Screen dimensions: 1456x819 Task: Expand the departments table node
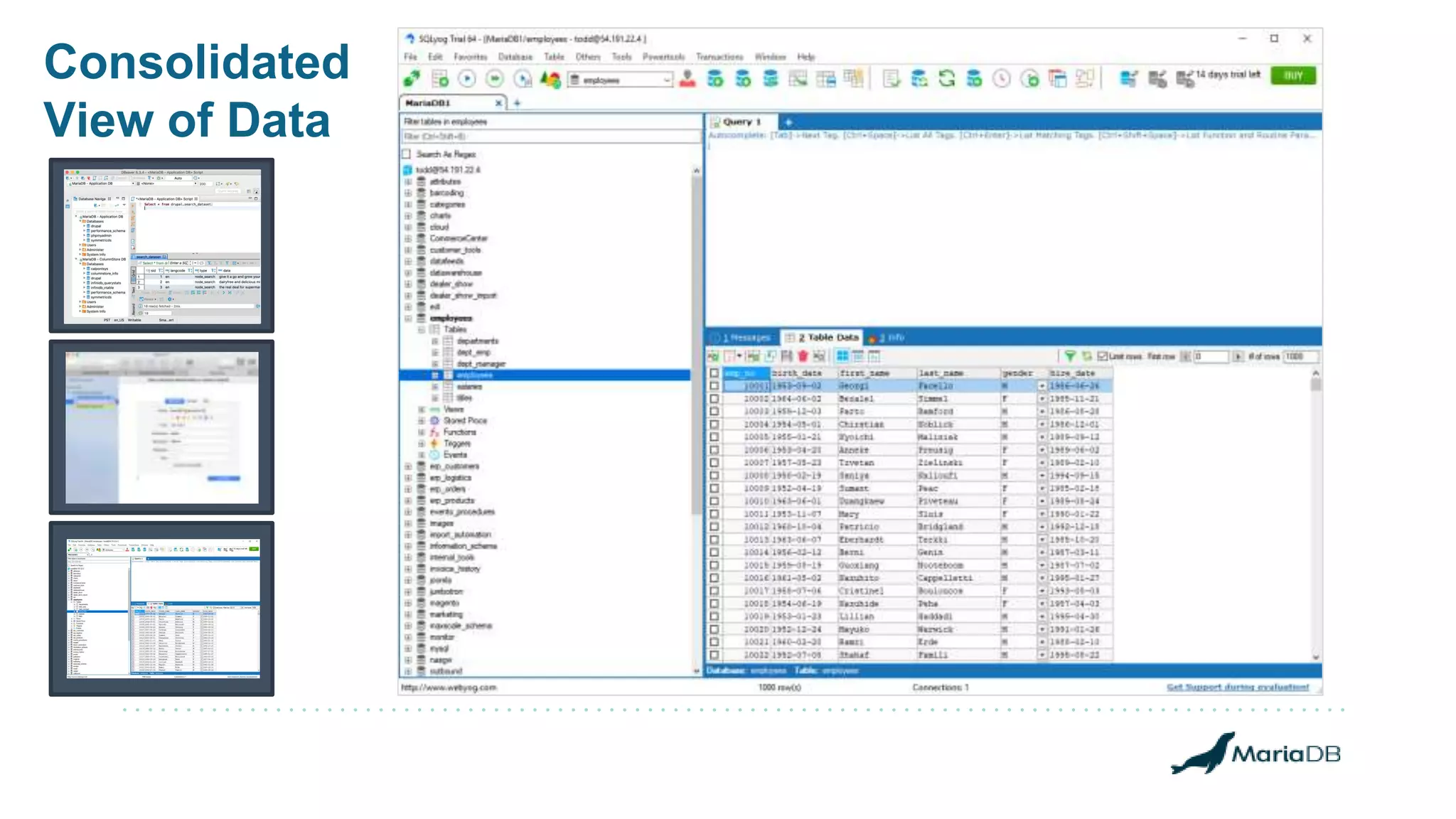[435, 341]
